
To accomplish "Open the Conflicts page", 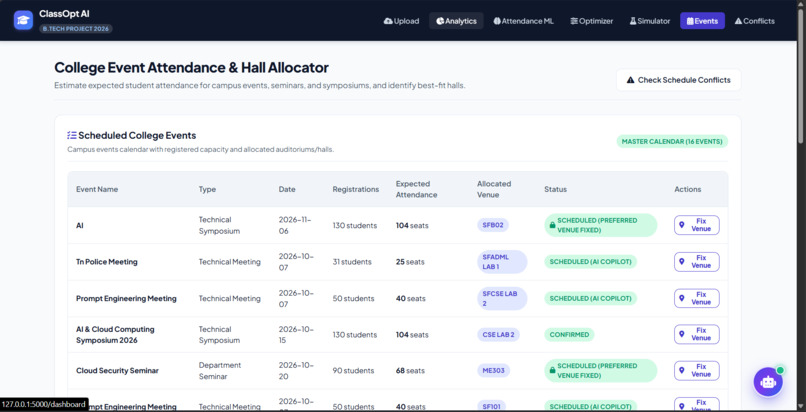I will (x=755, y=21).
